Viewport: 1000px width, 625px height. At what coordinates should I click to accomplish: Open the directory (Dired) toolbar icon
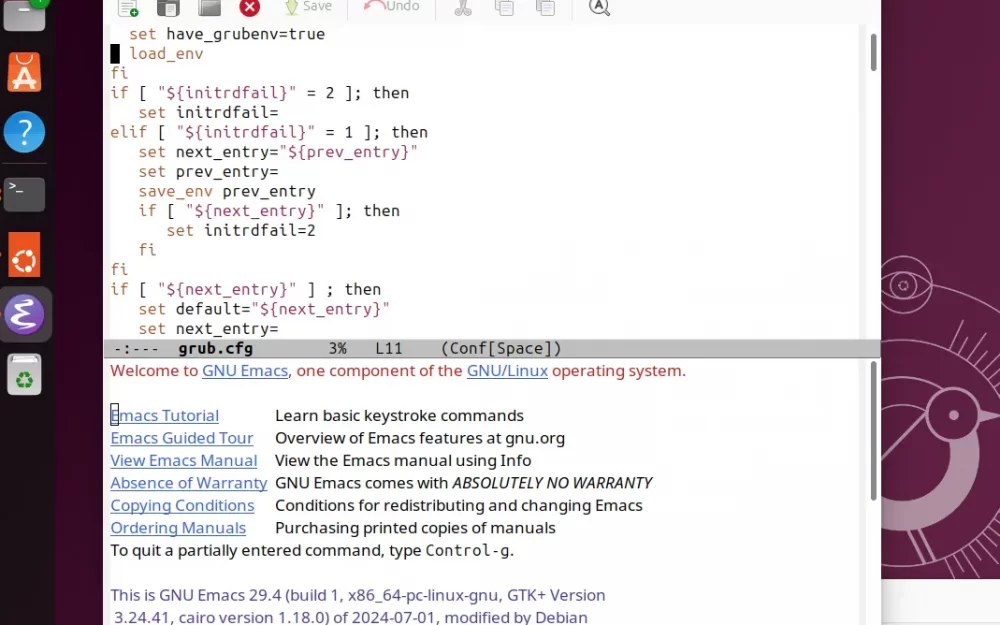[x=209, y=8]
